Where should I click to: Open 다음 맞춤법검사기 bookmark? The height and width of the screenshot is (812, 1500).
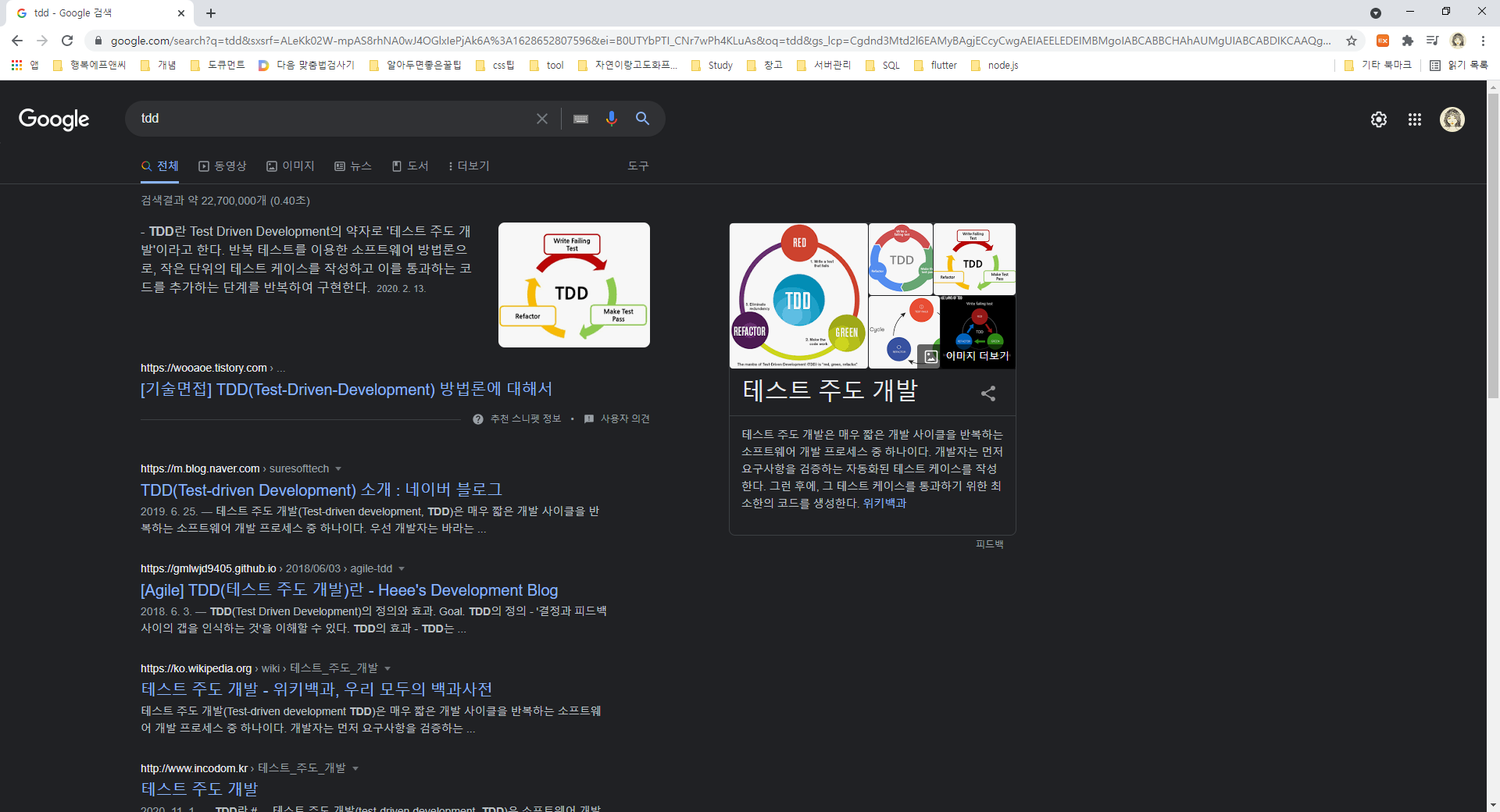point(306,66)
